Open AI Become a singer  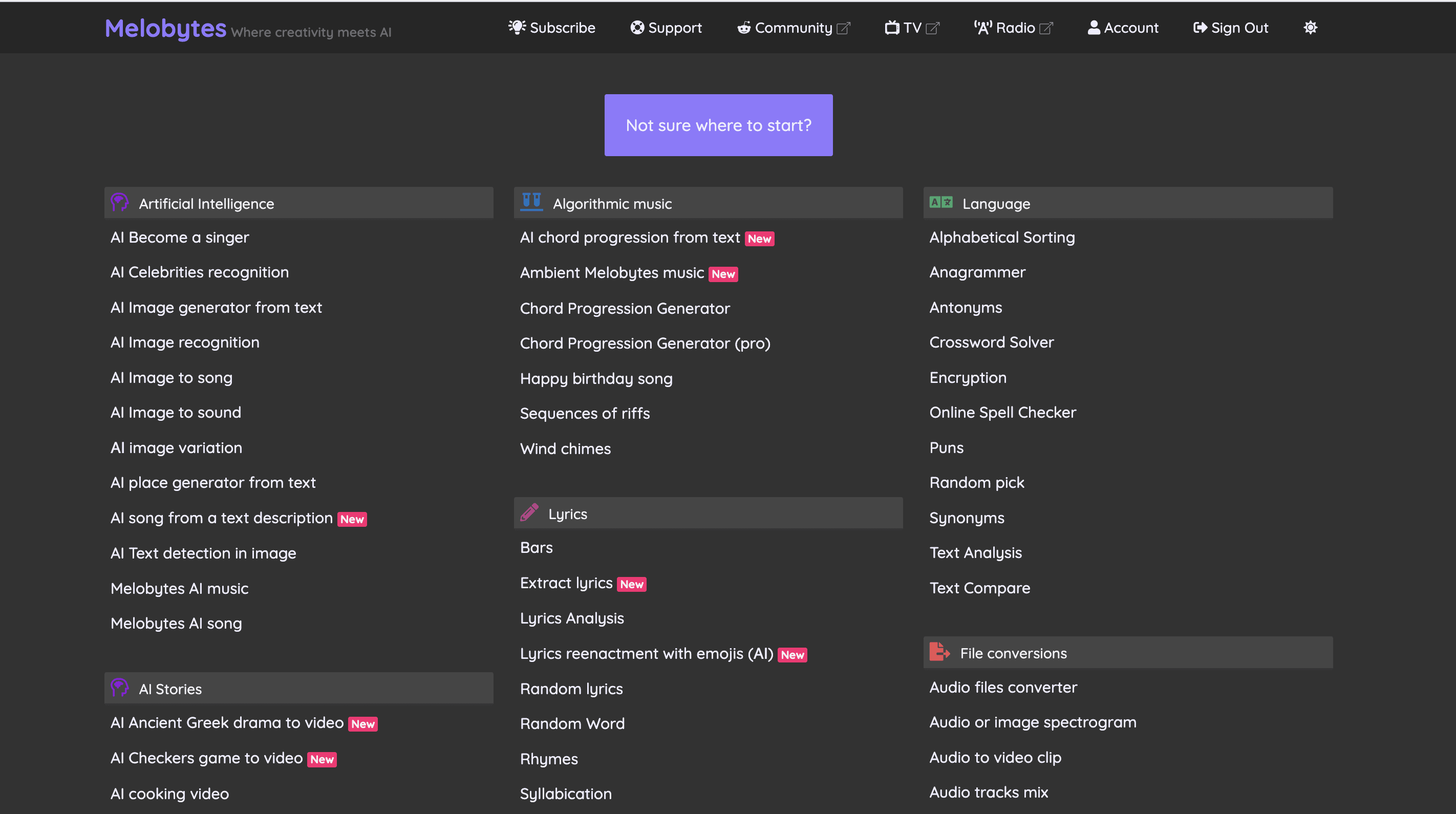[180, 238]
